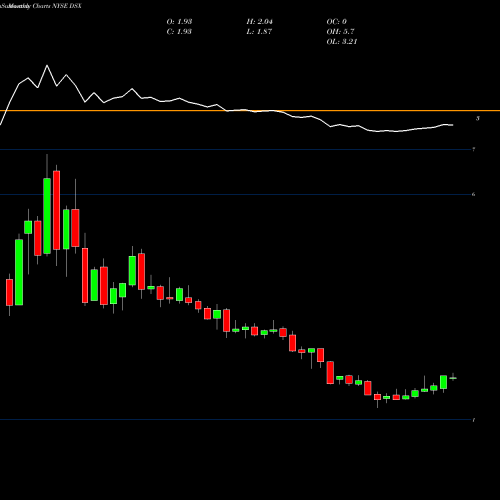
Task: Click the 'H: 2.04' high value
Action: point(259,22)
